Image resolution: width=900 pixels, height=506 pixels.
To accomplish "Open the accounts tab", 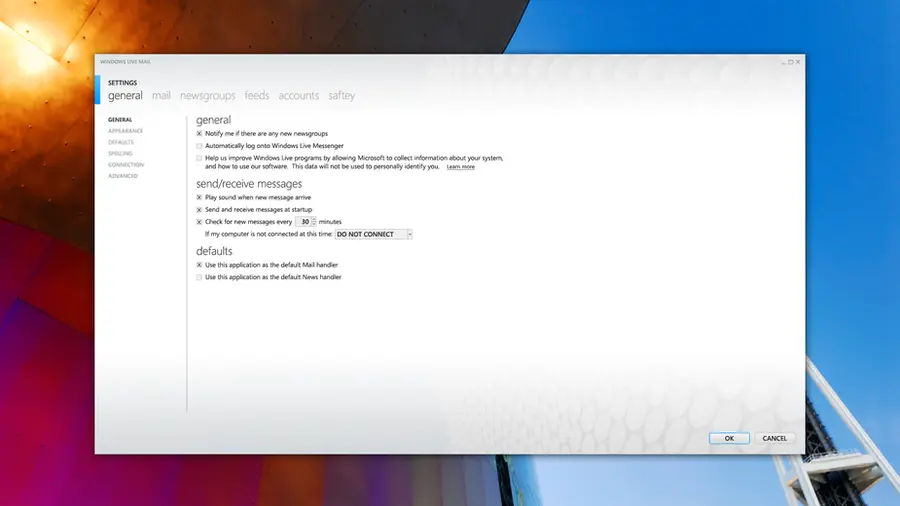I will pos(298,95).
